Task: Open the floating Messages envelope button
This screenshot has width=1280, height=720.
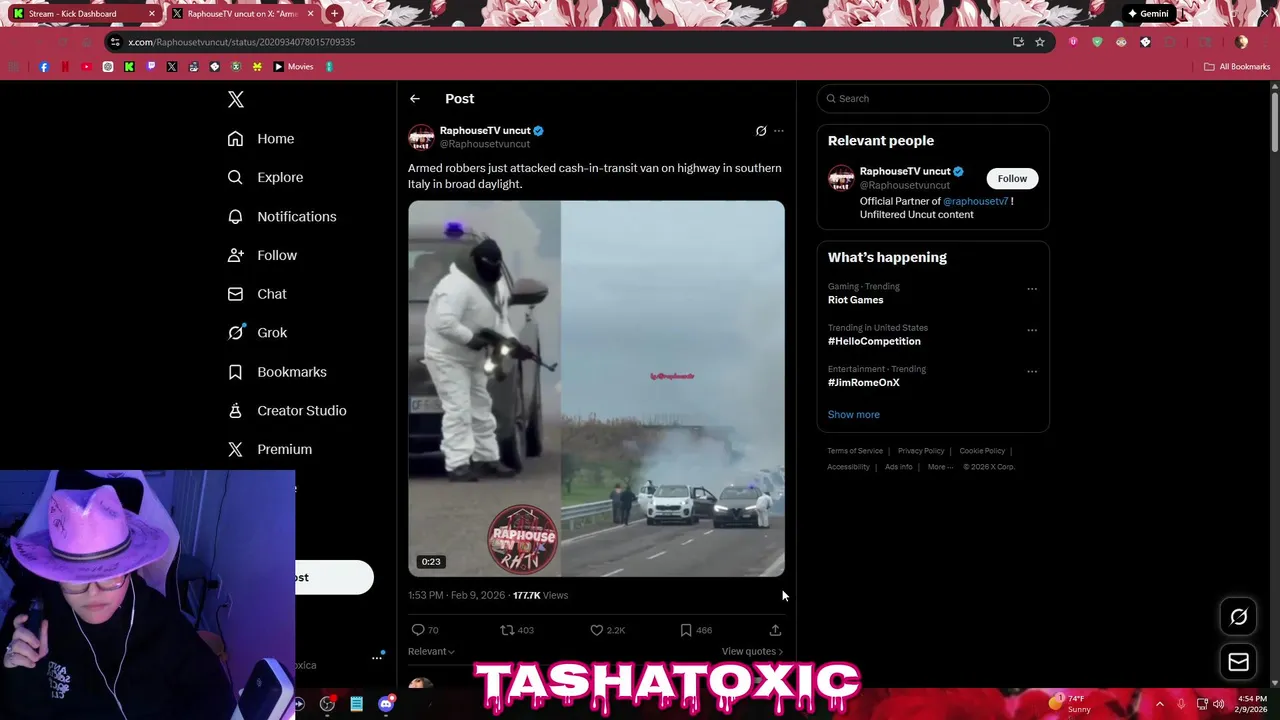Action: (1238, 662)
